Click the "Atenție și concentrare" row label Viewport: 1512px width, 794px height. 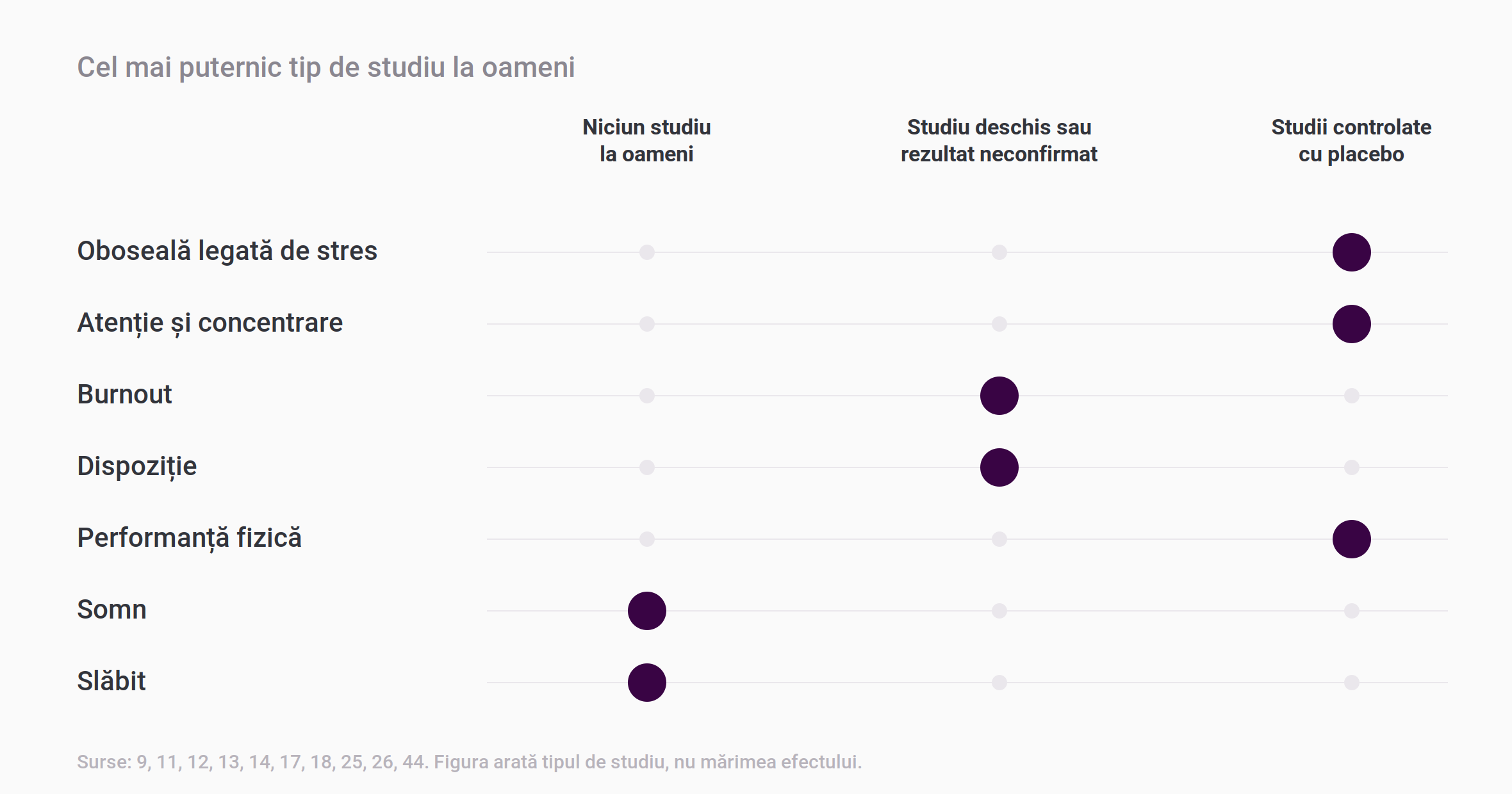(210, 323)
